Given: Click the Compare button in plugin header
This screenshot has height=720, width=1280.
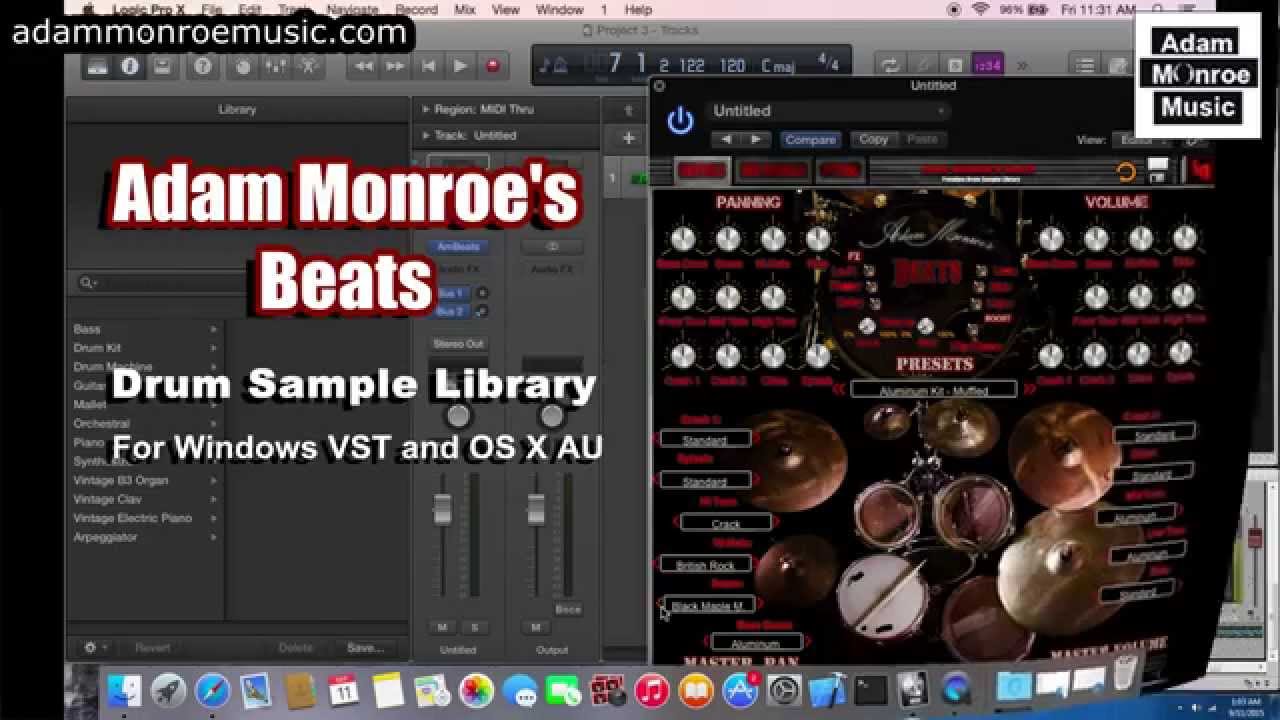Looking at the screenshot, I should [x=810, y=139].
